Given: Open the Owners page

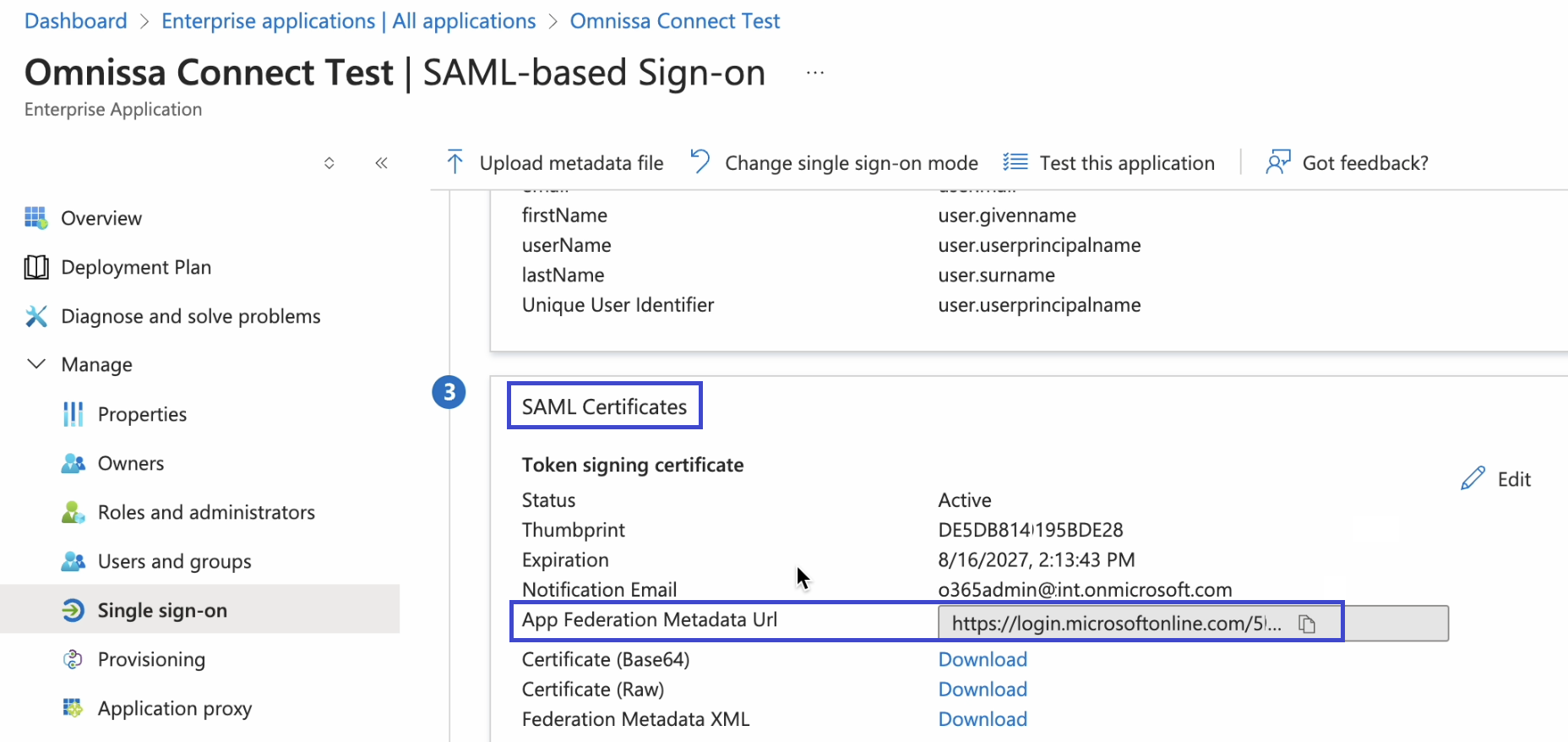Looking at the screenshot, I should (131, 463).
